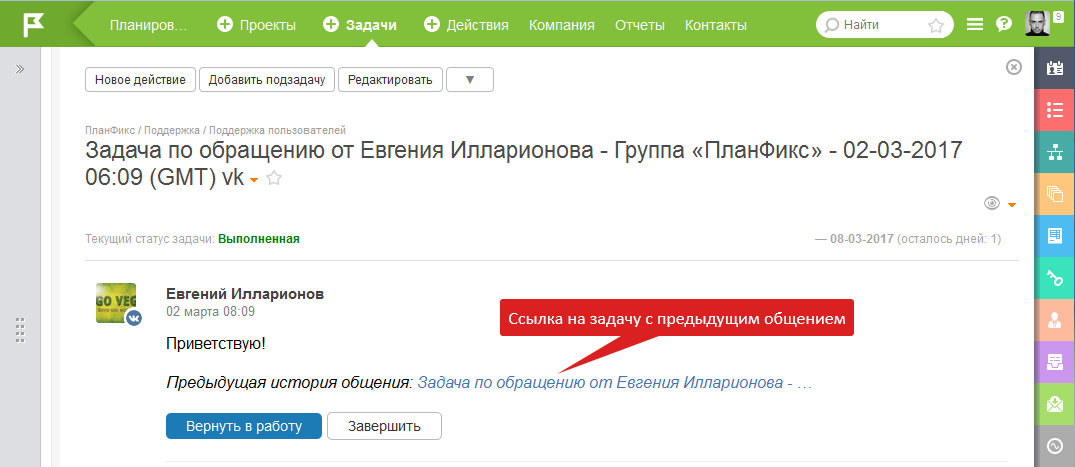Click the Завершить button

pyautogui.click(x=384, y=426)
